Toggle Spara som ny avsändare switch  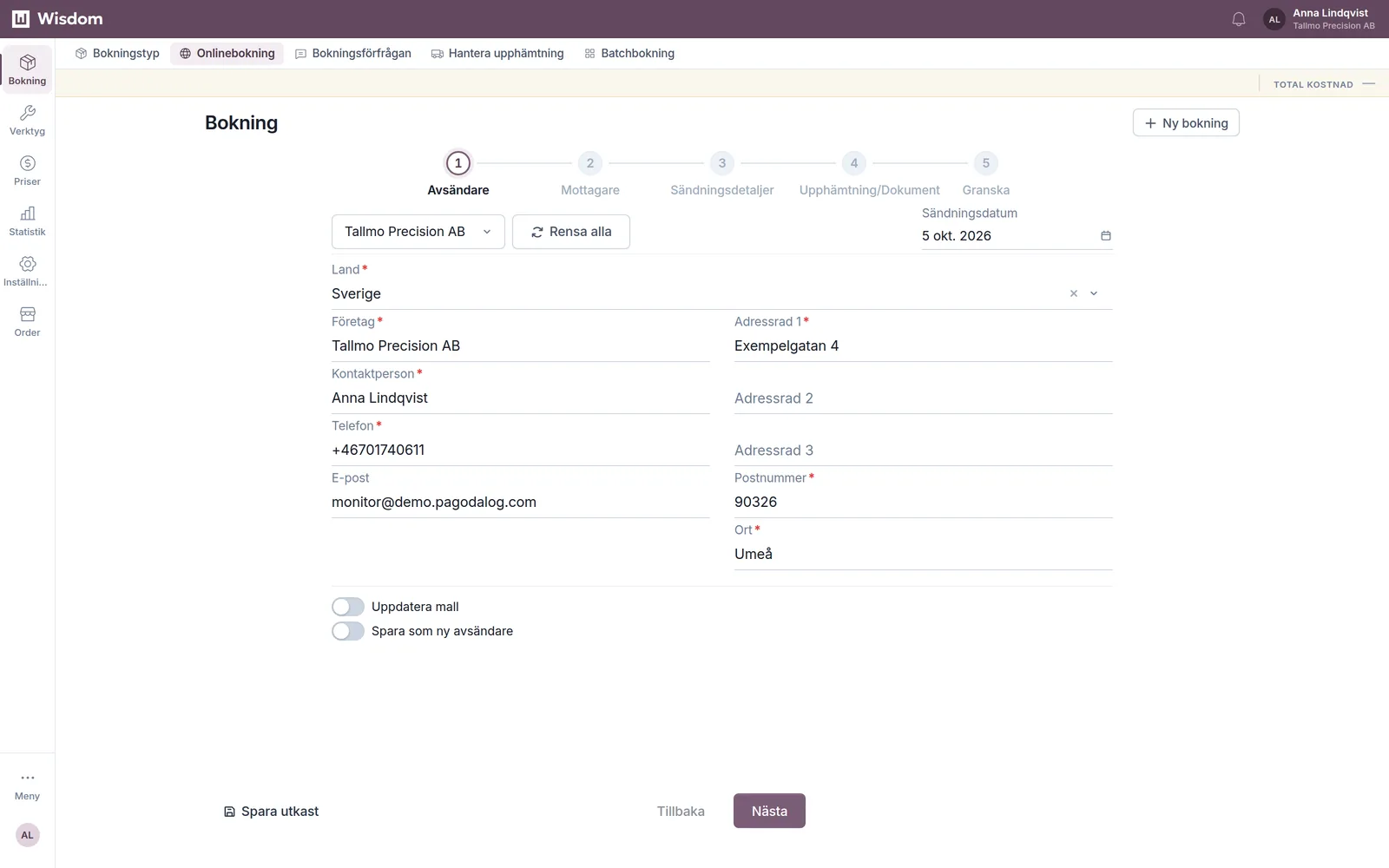[x=348, y=631]
